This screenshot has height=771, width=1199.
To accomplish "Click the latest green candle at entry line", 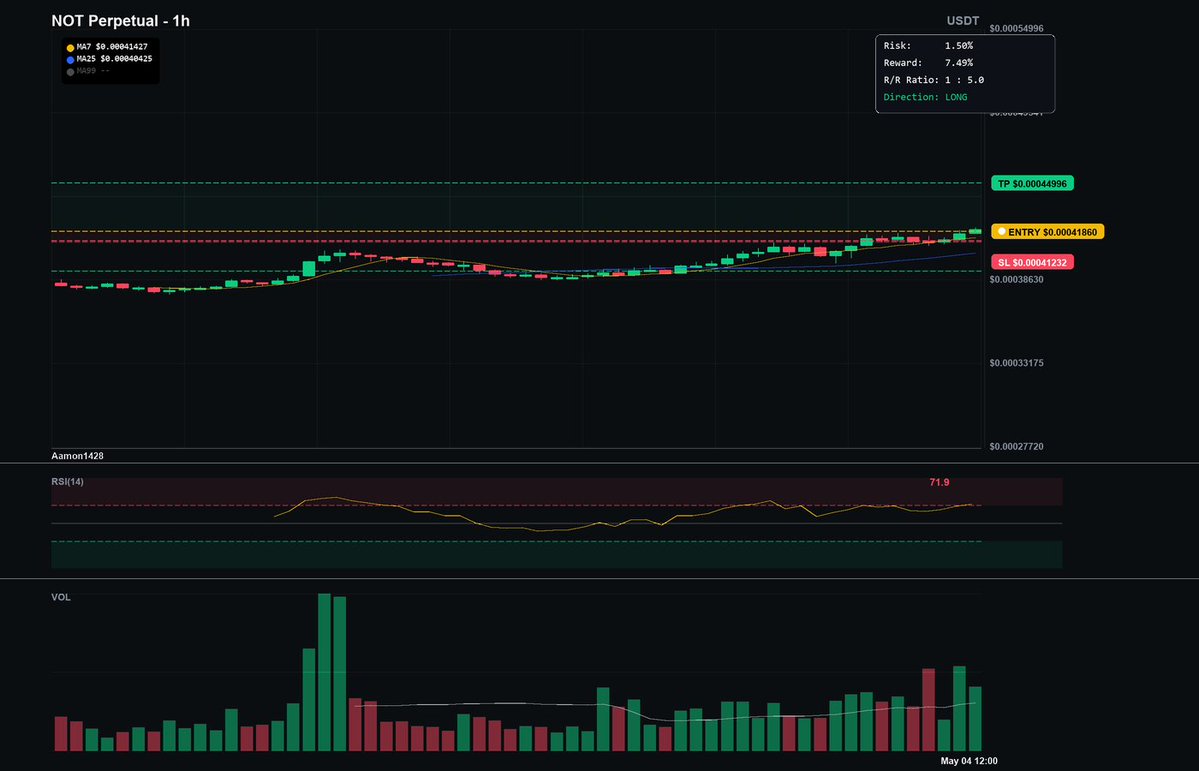I will 975,231.
